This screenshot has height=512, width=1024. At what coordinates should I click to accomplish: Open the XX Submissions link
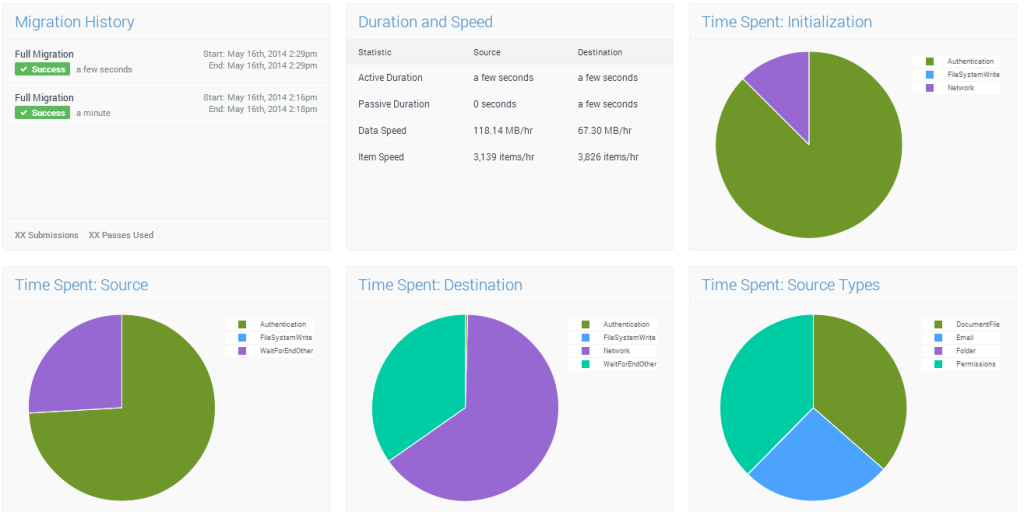46,235
